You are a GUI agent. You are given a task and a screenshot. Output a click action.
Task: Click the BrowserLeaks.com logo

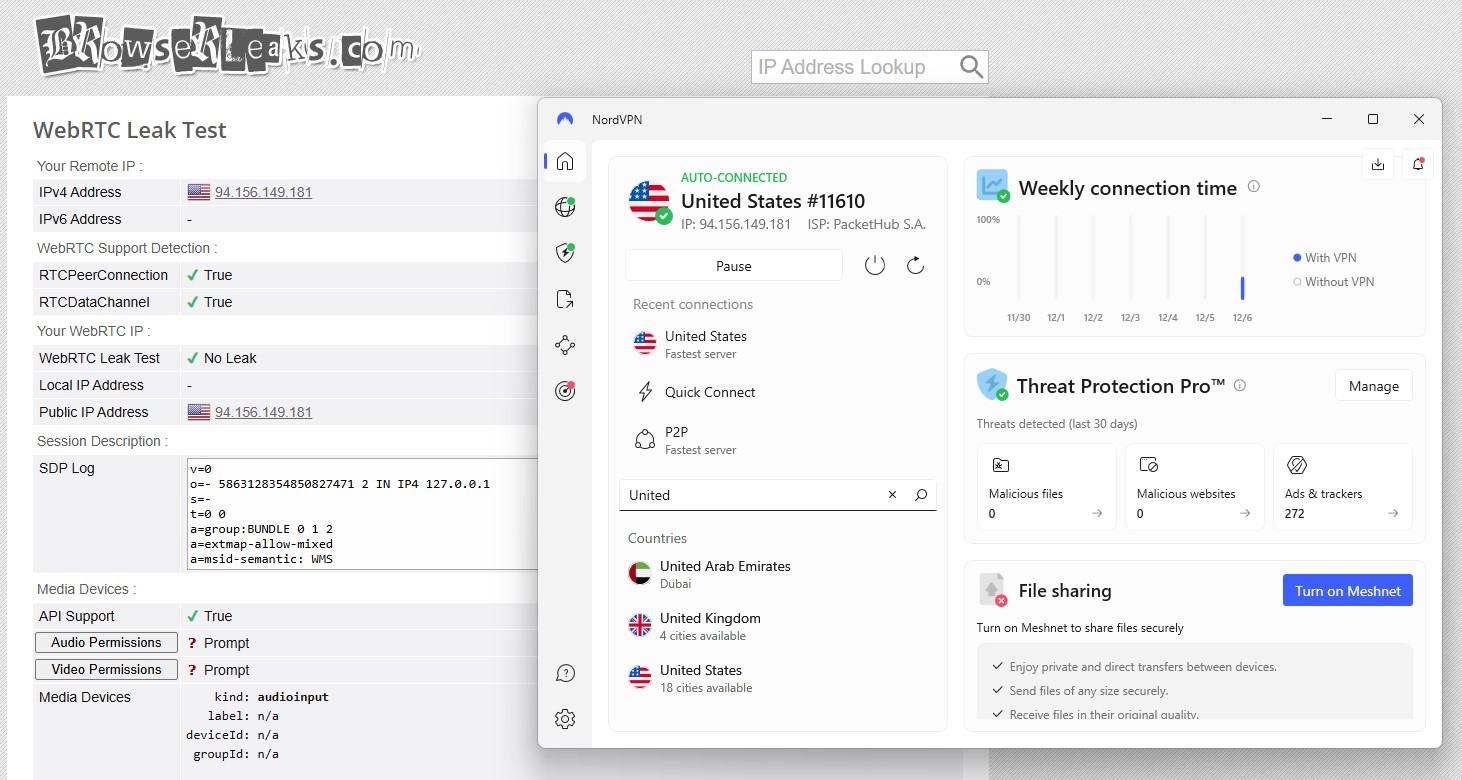228,44
